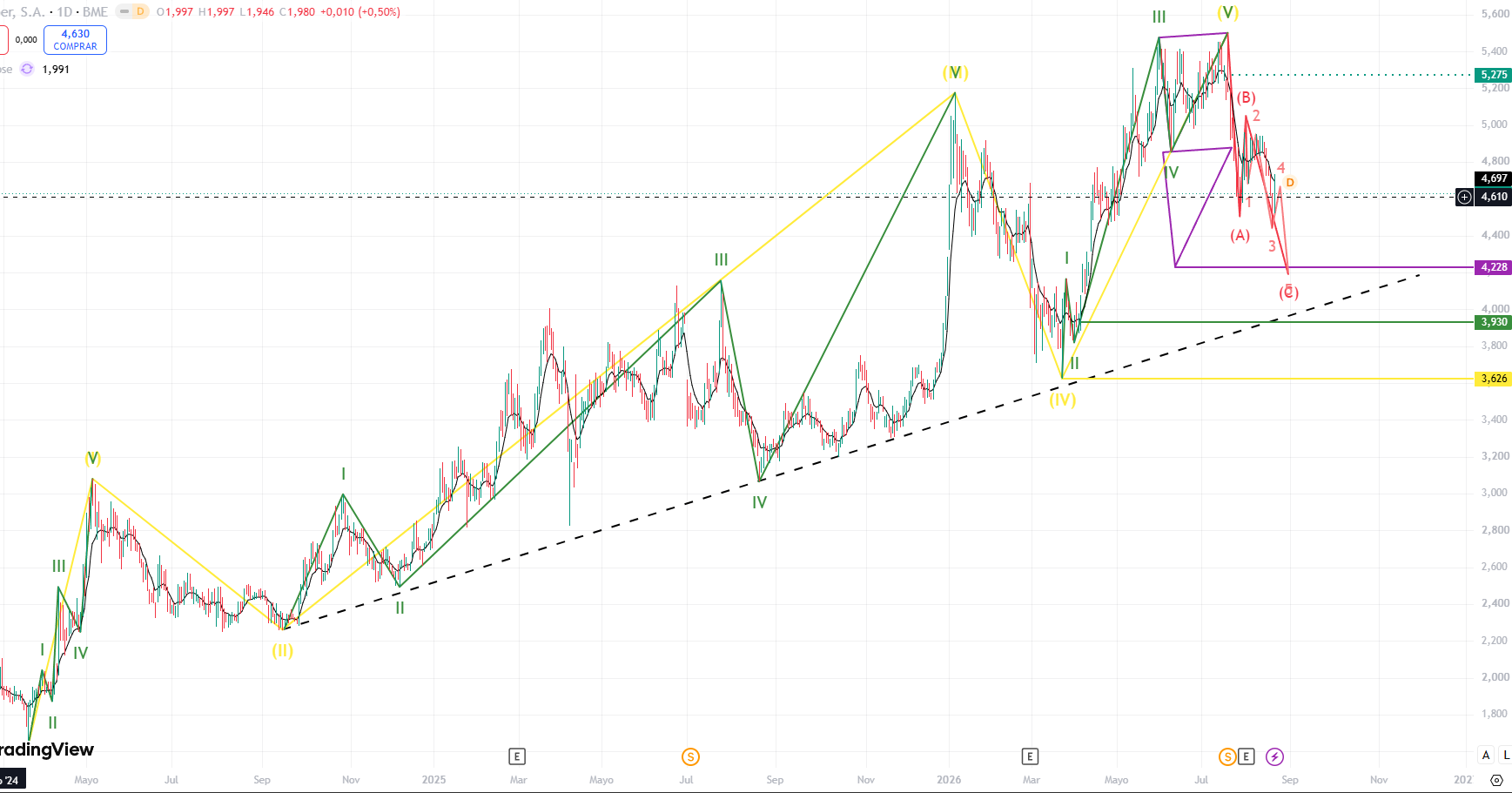Image resolution: width=1512 pixels, height=793 pixels.
Task: Click the teal 5,275 price label
Action: [x=1494, y=75]
